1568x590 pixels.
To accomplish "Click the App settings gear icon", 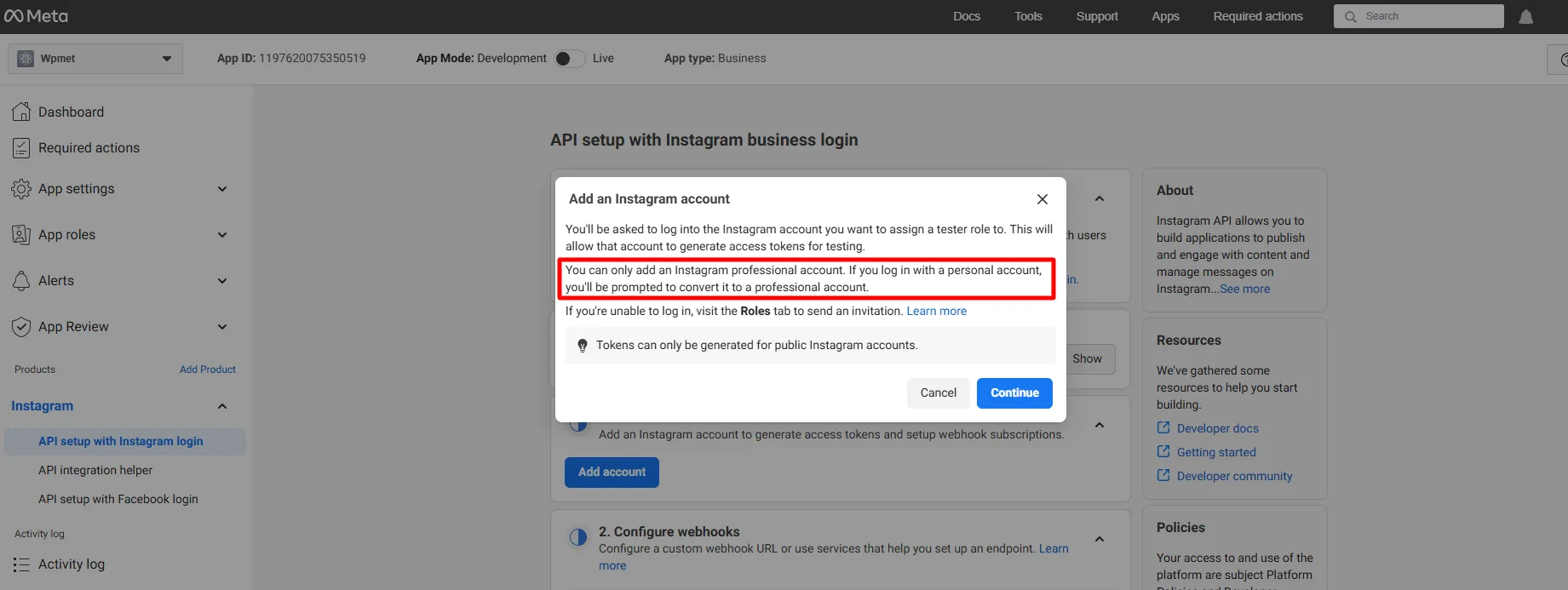I will (x=21, y=189).
